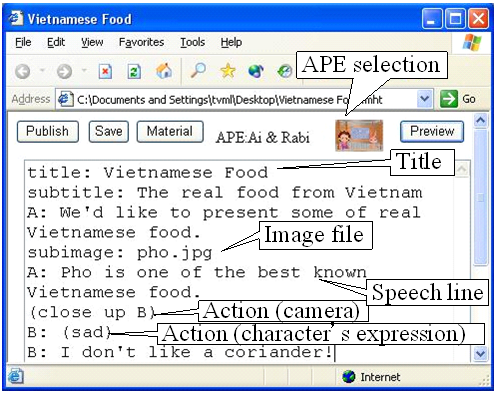Viewport: 498px width, 394px height.
Task: Click the script textarea's scroll up arrow
Action: pyautogui.click(x=462, y=169)
